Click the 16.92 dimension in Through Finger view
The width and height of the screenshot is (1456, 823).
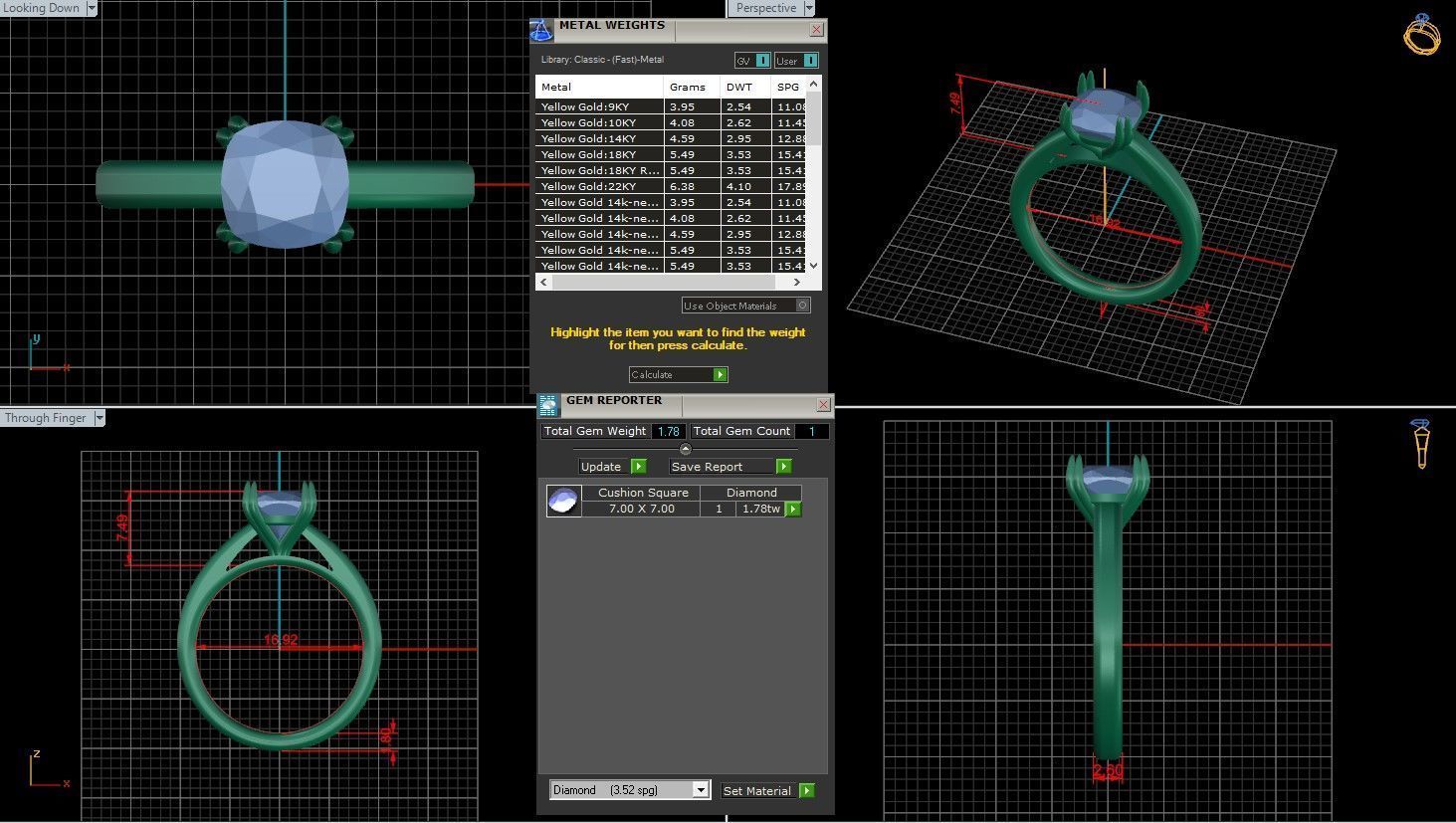[x=281, y=640]
